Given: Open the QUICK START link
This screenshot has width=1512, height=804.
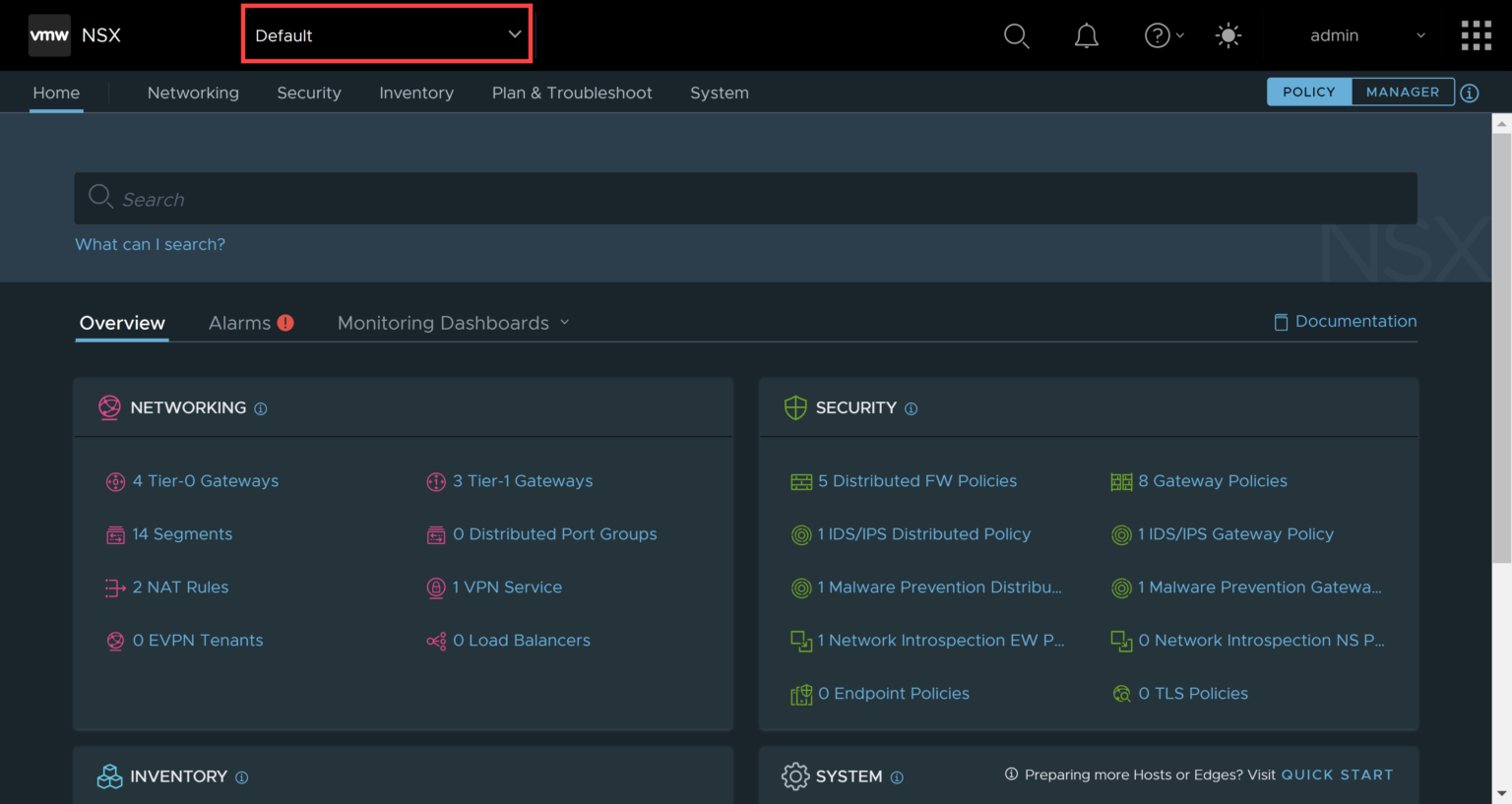Looking at the screenshot, I should point(1337,774).
